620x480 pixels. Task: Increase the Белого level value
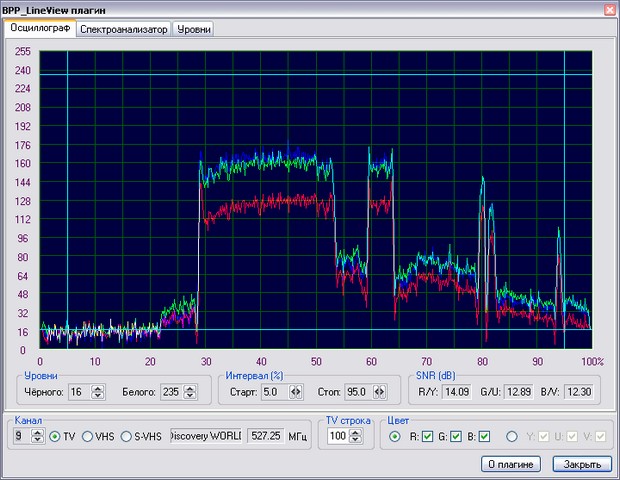190,388
